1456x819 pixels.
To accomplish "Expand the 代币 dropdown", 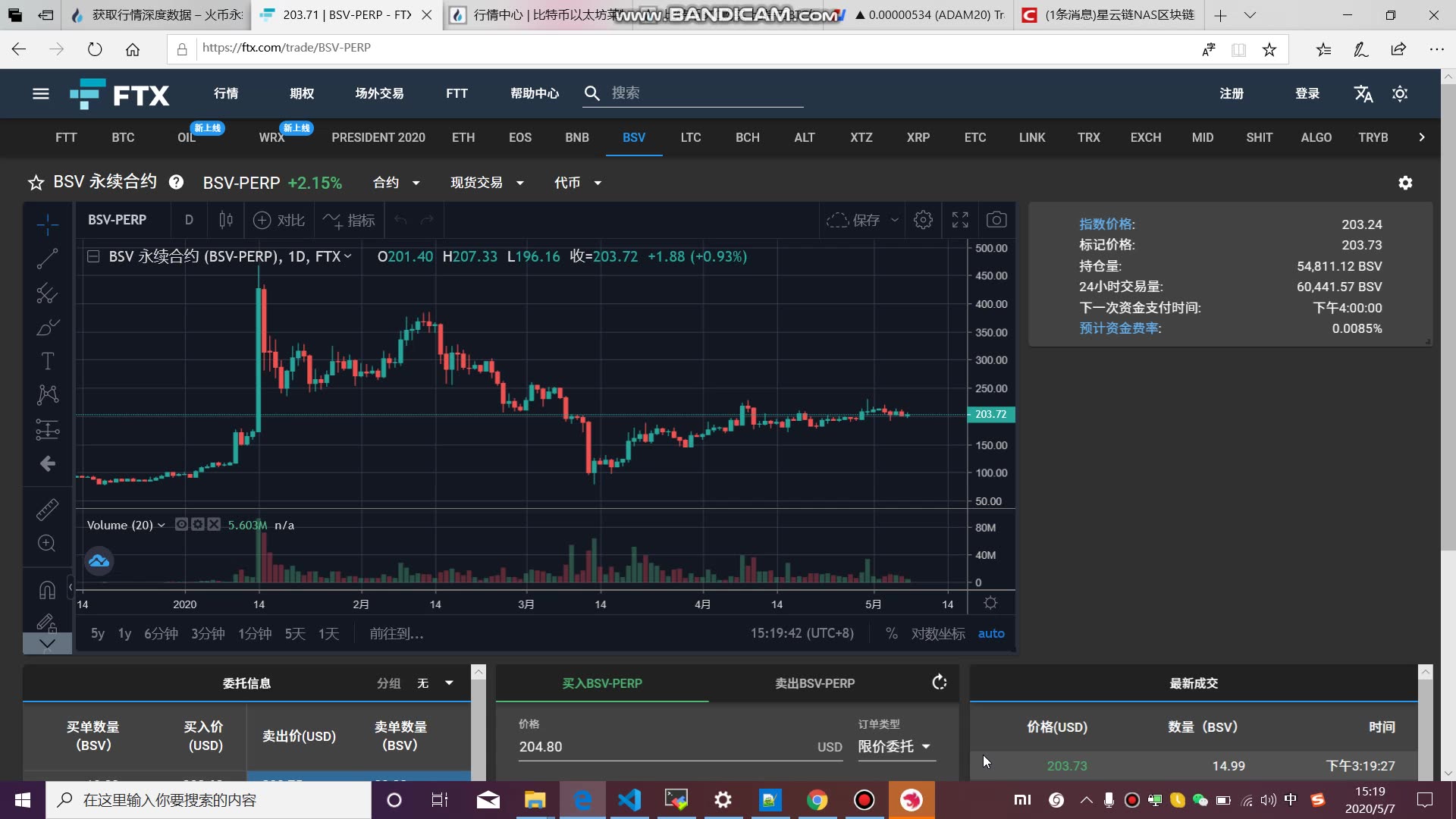I will tap(577, 183).
